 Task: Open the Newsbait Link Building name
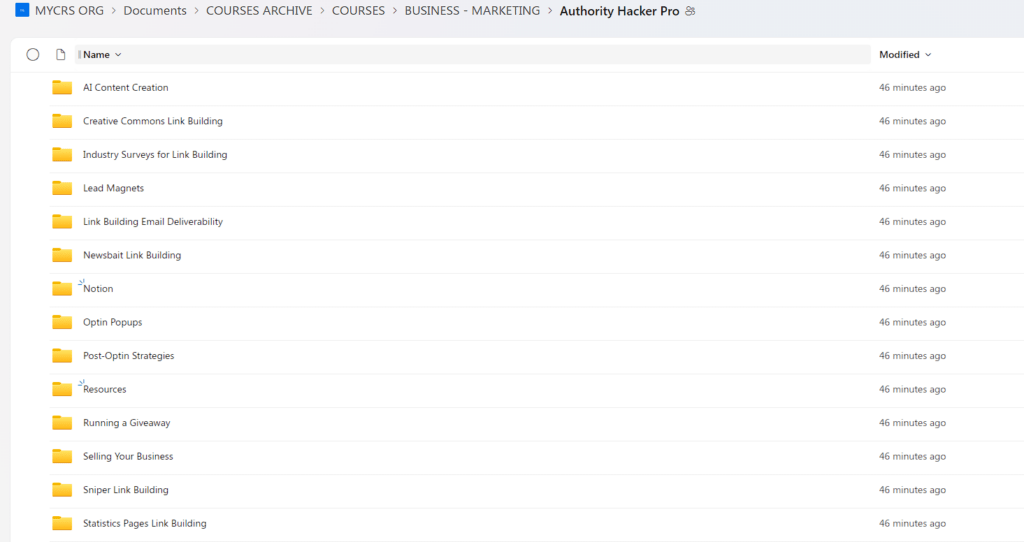tap(132, 255)
